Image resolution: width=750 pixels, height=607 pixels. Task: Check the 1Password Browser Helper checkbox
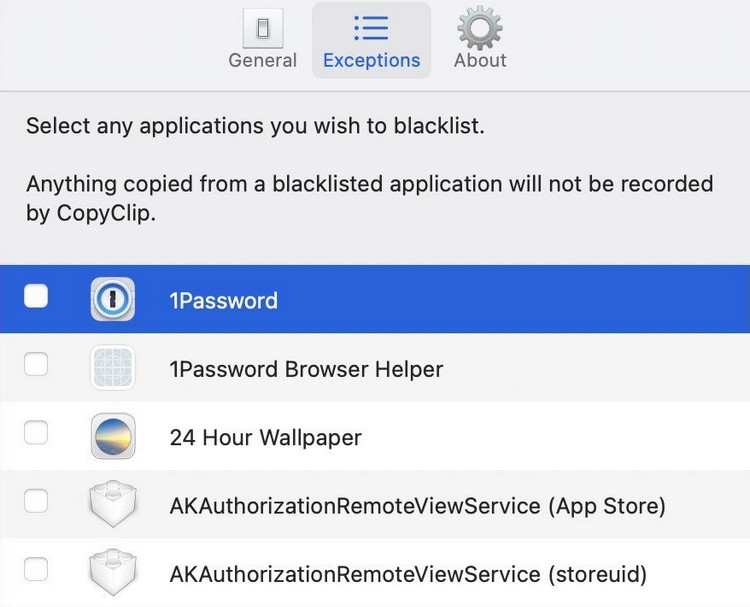click(36, 365)
